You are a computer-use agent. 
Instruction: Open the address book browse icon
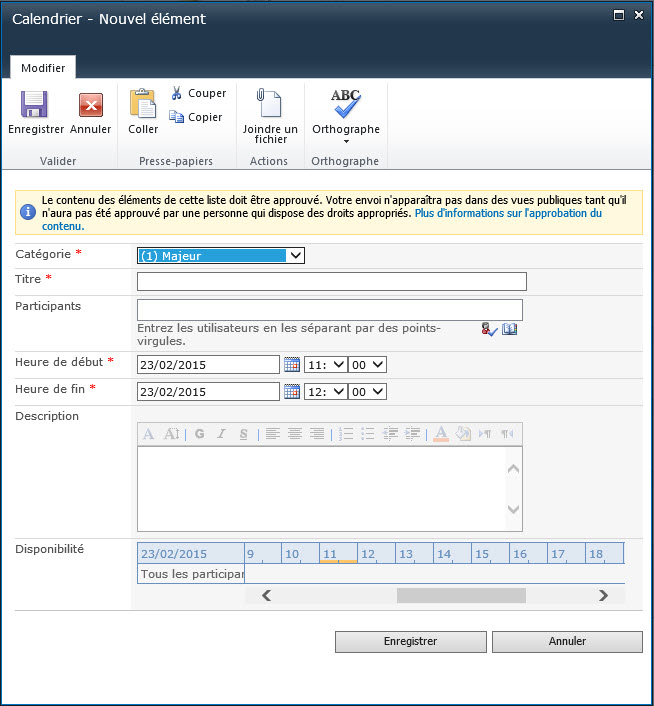(x=510, y=329)
